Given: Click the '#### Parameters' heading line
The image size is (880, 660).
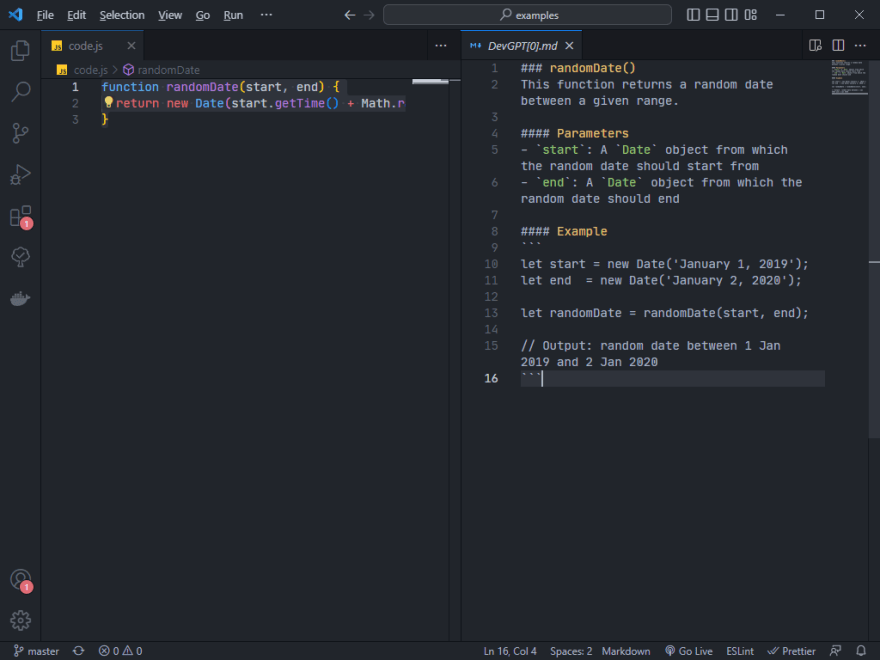Looking at the screenshot, I should 574,134.
